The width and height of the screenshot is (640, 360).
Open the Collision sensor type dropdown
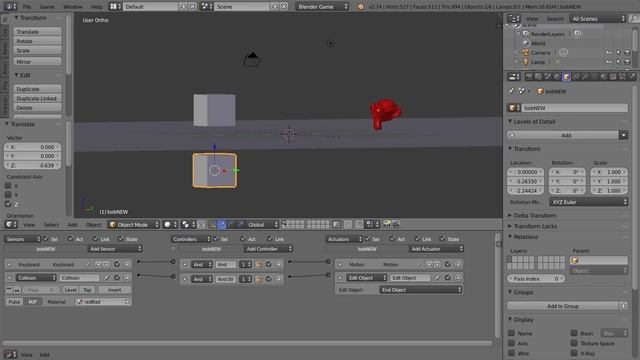tap(36, 278)
